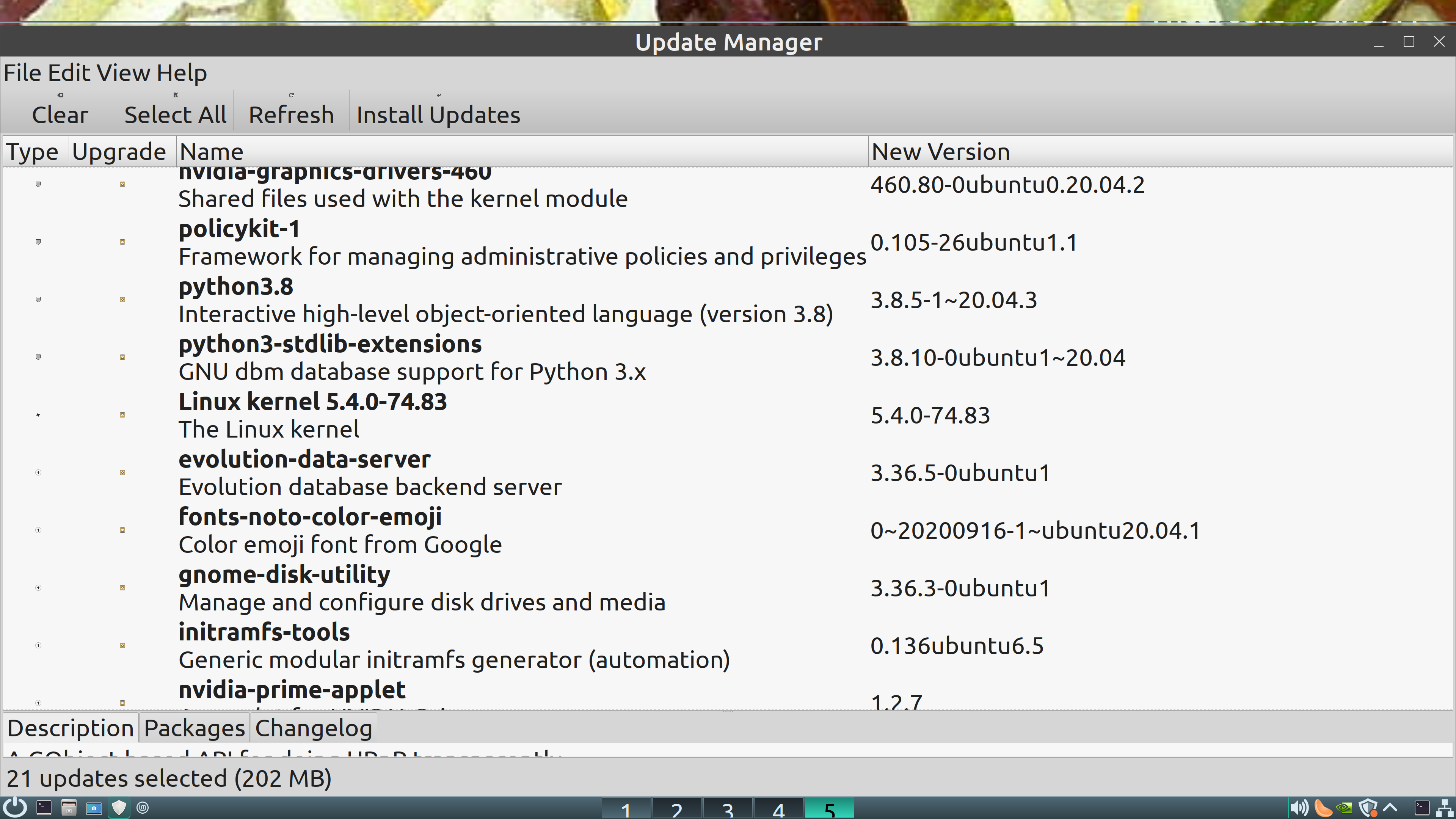Toggle the upgrade checkbox for python3-stdlib-extensions
Screen dimensions: 1456x819
(122, 357)
